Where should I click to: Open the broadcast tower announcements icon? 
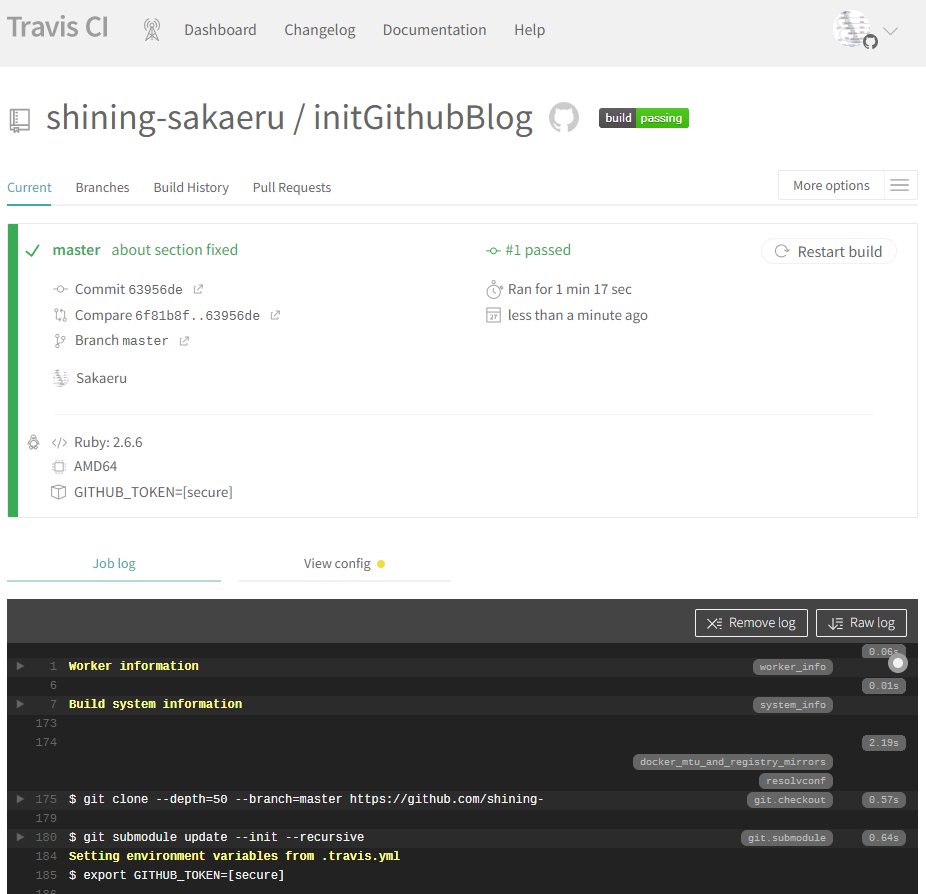pyautogui.click(x=152, y=30)
